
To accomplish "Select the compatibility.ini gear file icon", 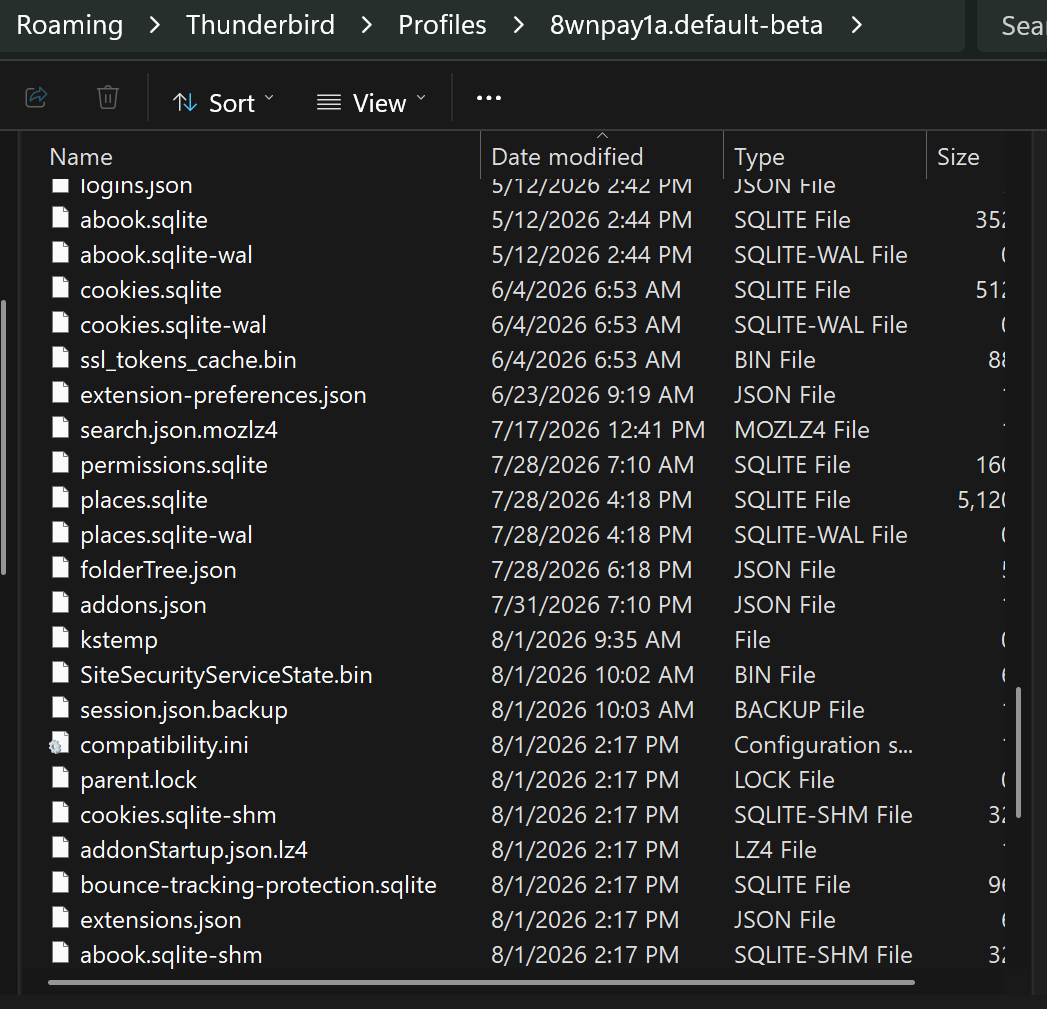I will [x=59, y=744].
